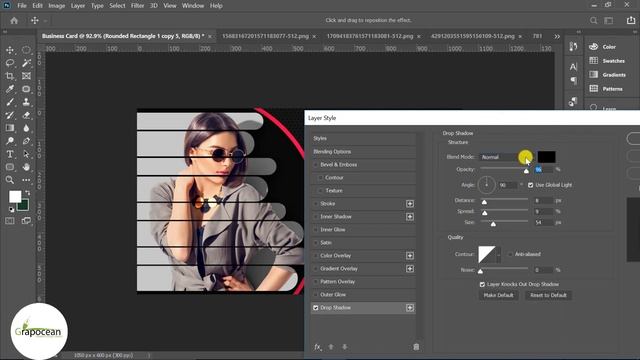The image size is (640, 360).
Task: Select the Path Selection tool
Action: click(x=26, y=154)
